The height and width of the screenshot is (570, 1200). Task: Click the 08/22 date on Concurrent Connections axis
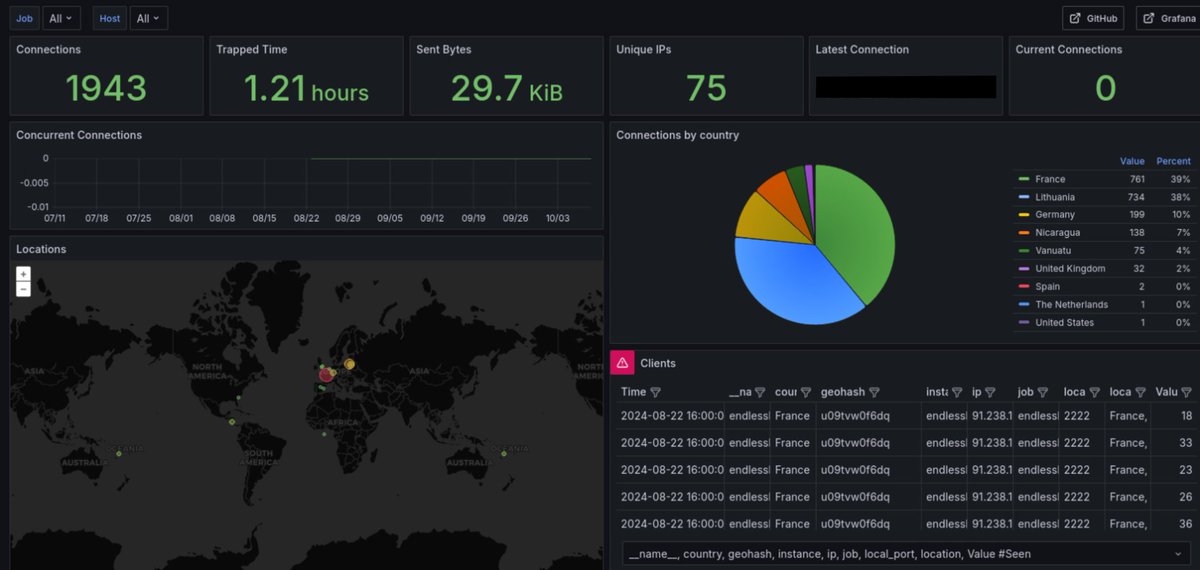coord(306,218)
